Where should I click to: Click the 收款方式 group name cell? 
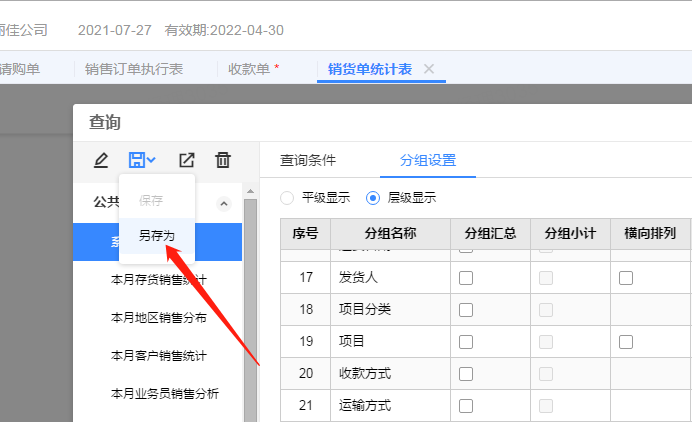click(391, 373)
